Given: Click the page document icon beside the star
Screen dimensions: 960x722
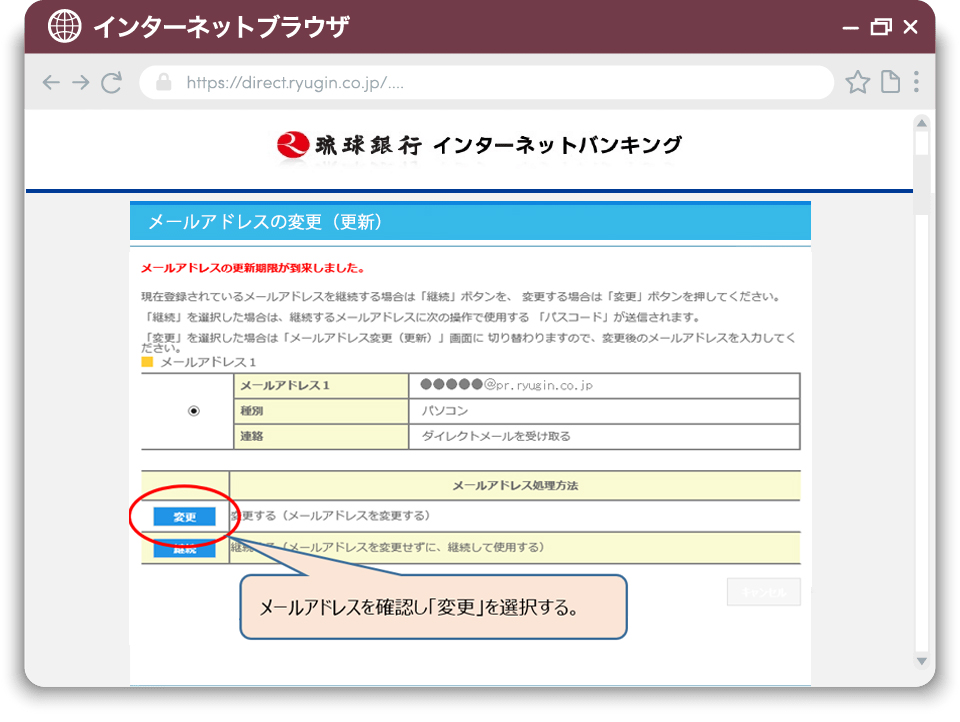Looking at the screenshot, I should click(889, 83).
